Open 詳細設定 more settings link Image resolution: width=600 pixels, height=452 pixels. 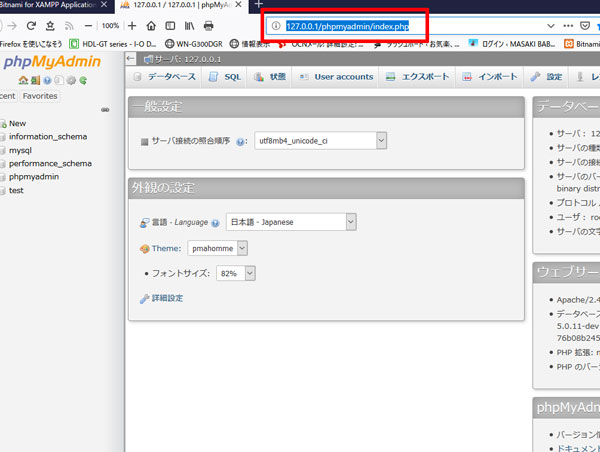coord(167,298)
